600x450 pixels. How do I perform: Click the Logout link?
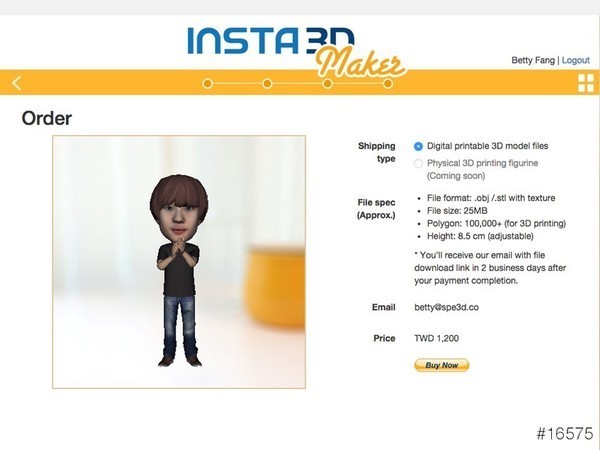pos(576,60)
